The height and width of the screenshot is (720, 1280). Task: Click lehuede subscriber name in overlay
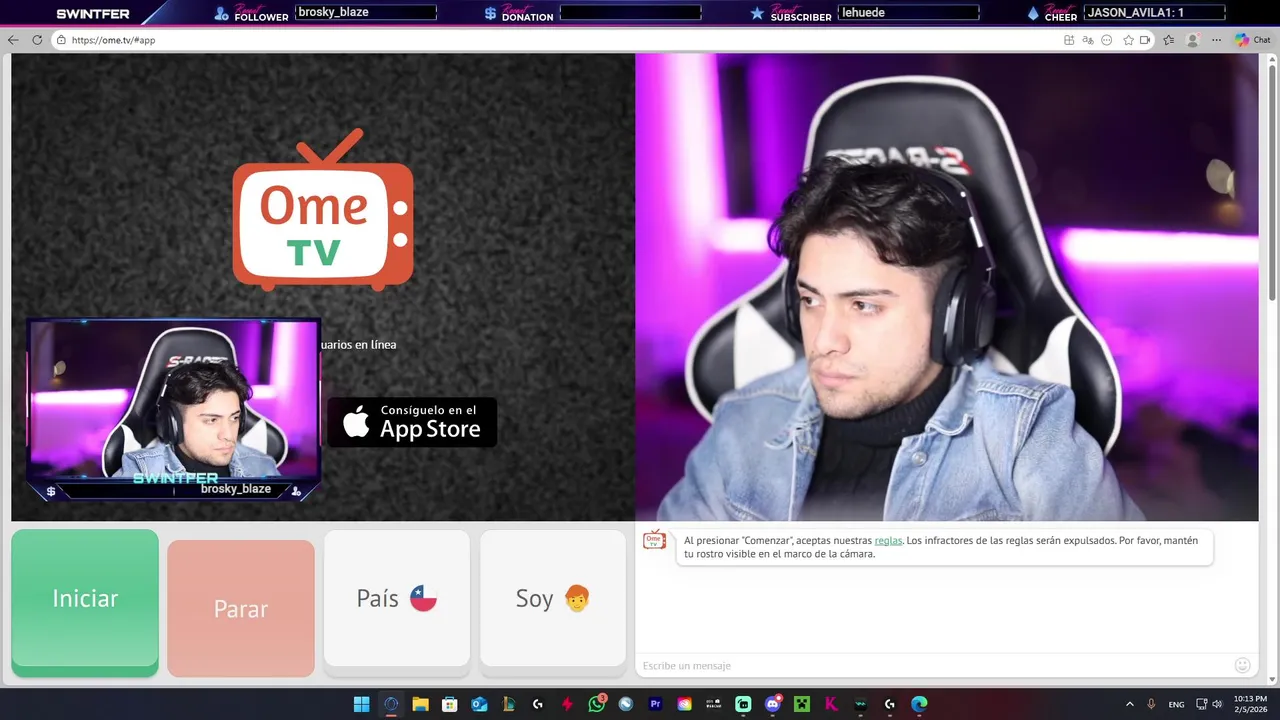[x=863, y=13]
